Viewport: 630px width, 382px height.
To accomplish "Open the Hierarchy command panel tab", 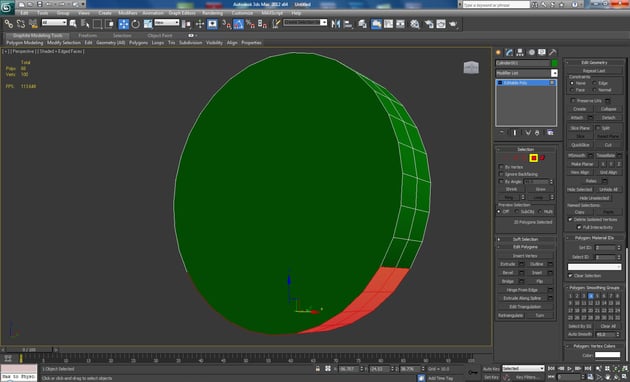I will 520,52.
